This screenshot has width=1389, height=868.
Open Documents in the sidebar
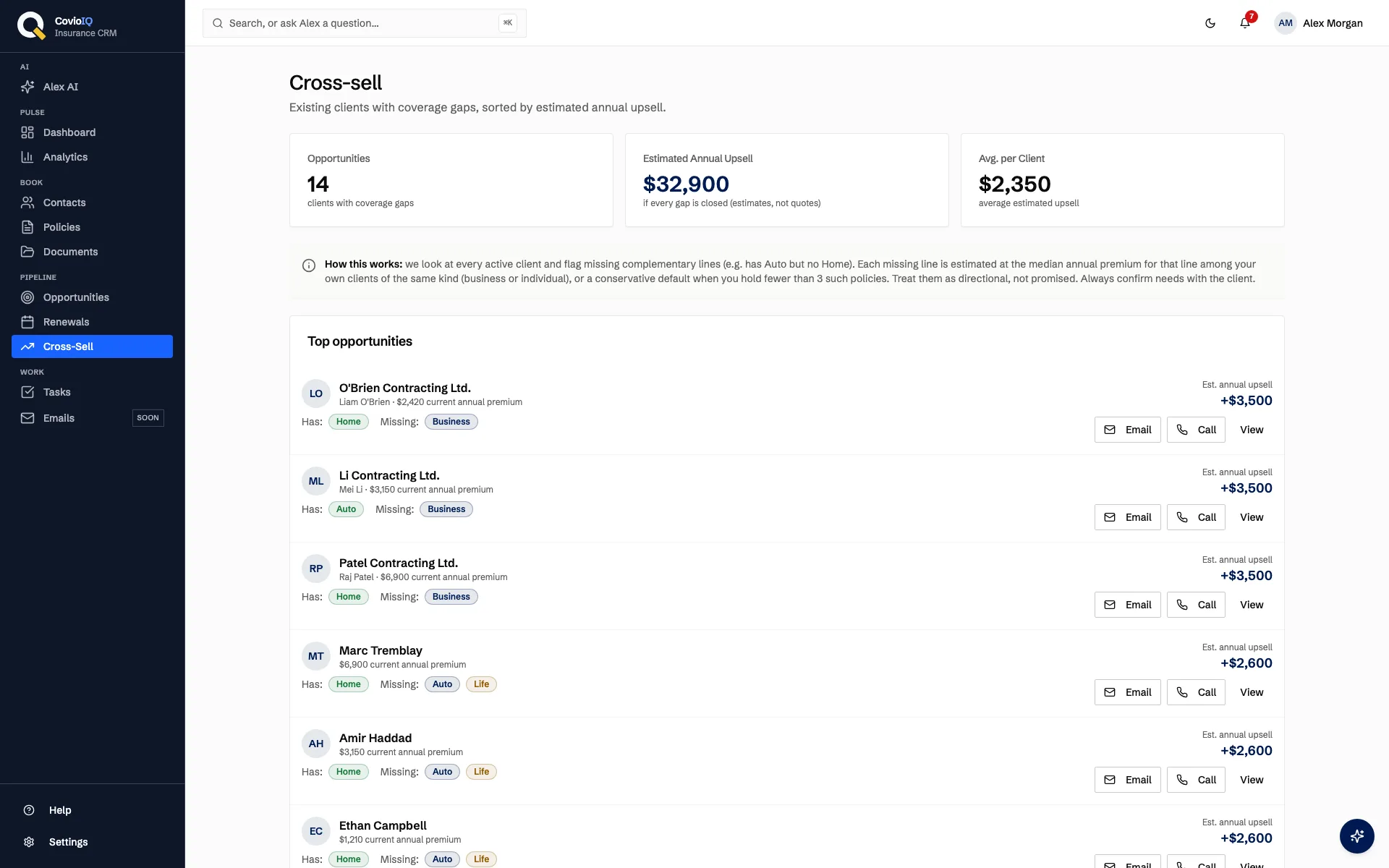coord(92,252)
